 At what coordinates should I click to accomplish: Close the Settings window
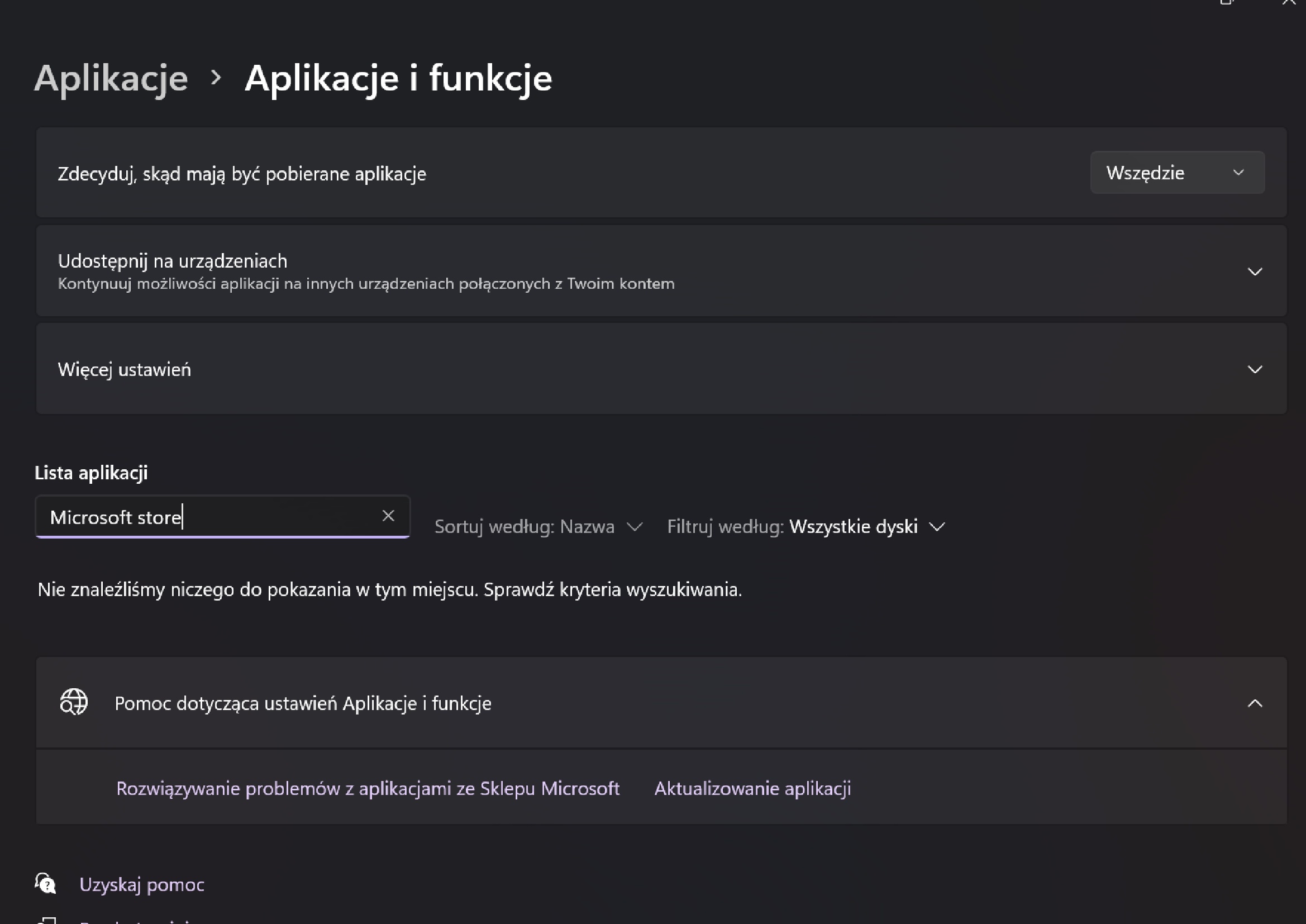tap(1289, 2)
